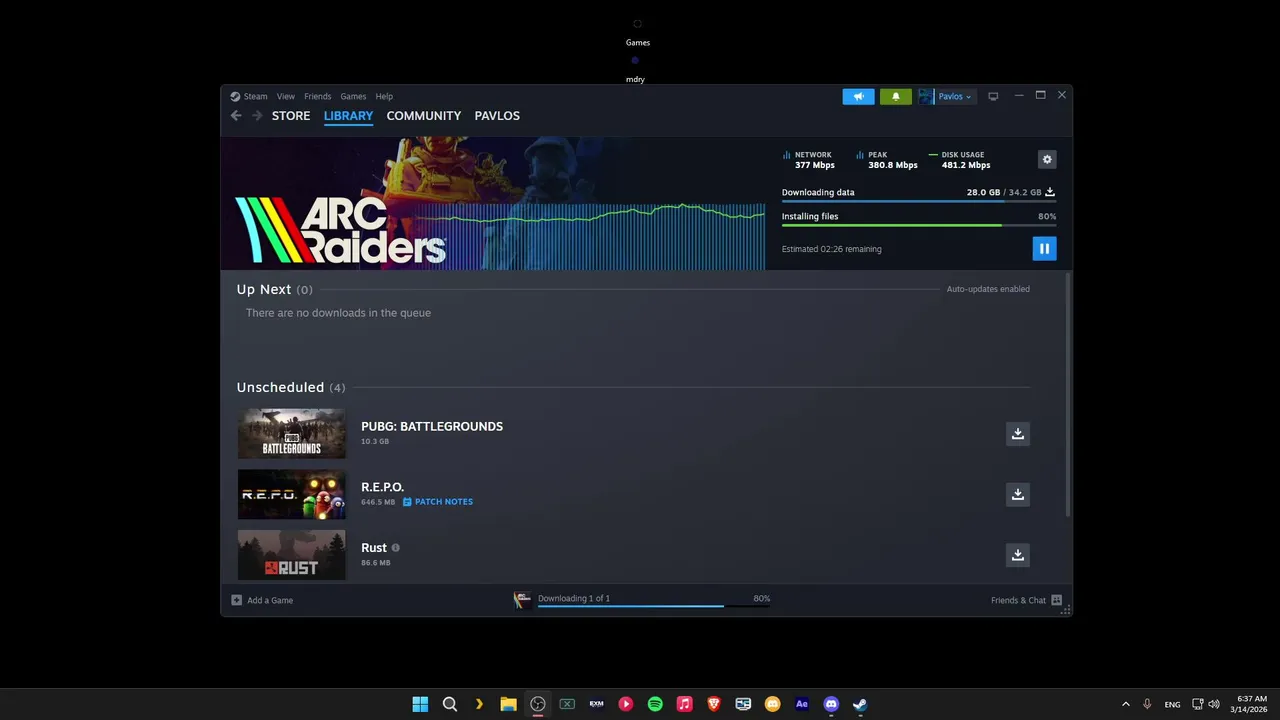
Task: Click the Disk Usage 481.2 Mbps stat
Action: coord(960,160)
